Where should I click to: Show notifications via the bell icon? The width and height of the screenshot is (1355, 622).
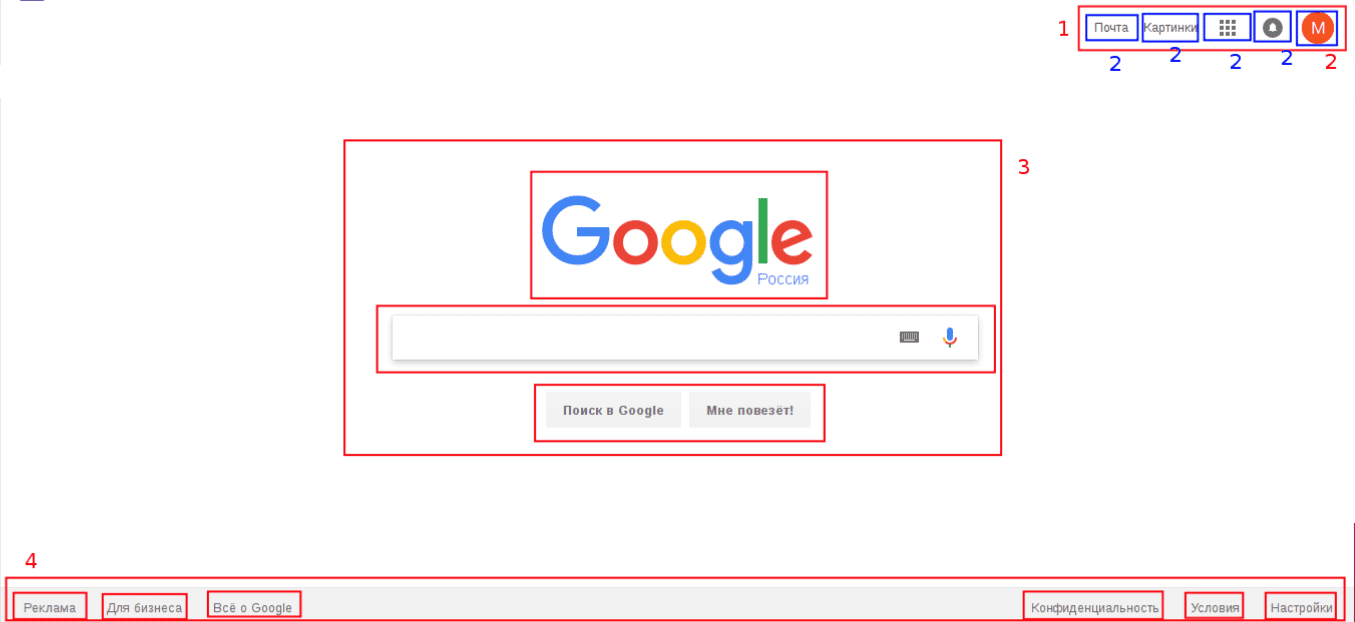pyautogui.click(x=1272, y=28)
